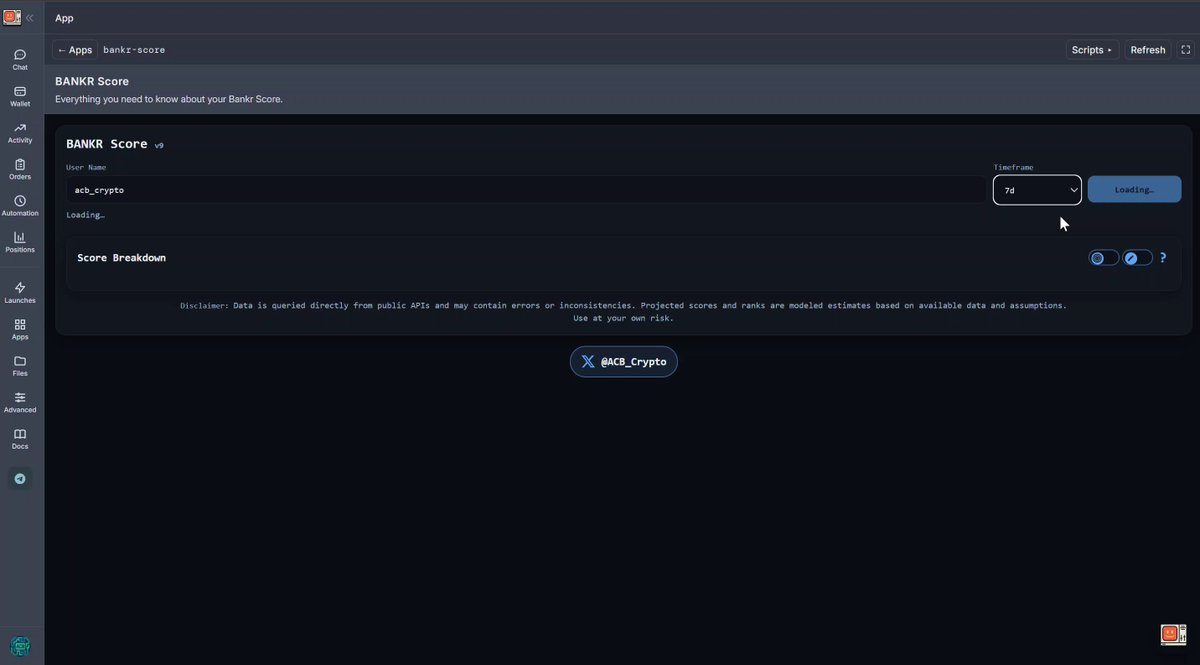Image resolution: width=1200 pixels, height=665 pixels.
Task: Toggle the first Score Breakdown switch
Action: (1104, 258)
